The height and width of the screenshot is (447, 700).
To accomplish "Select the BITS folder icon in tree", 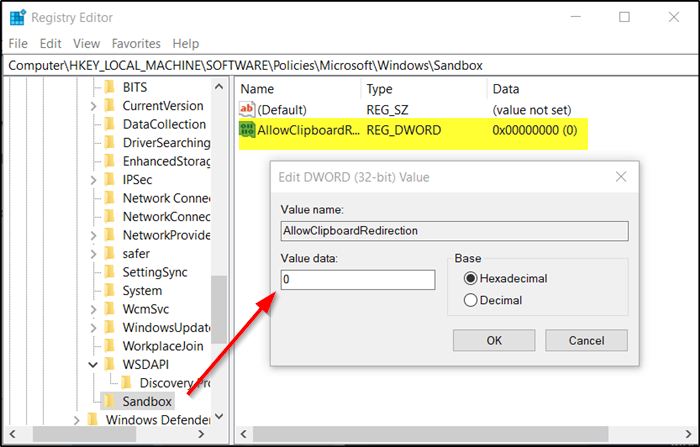I will [109, 87].
